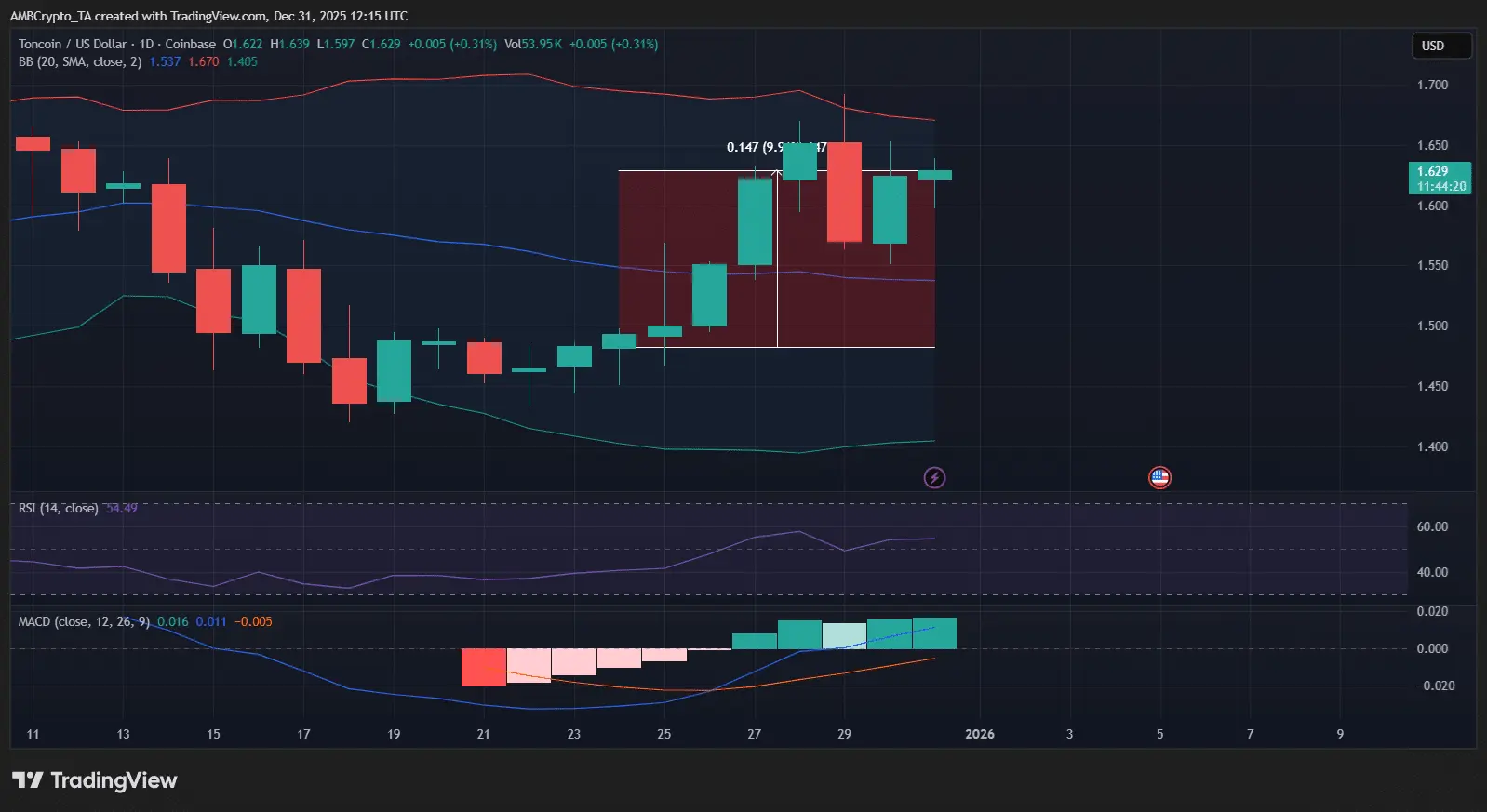Click the US flag economic event icon
The image size is (1487, 812).
tap(1159, 478)
